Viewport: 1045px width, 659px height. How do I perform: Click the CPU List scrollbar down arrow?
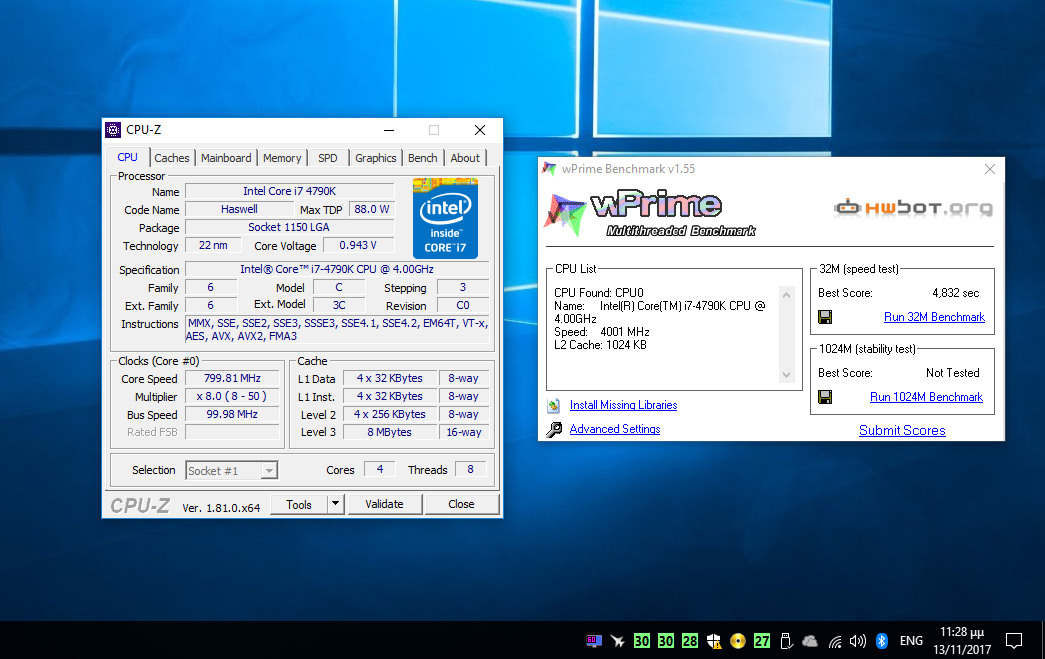[786, 375]
